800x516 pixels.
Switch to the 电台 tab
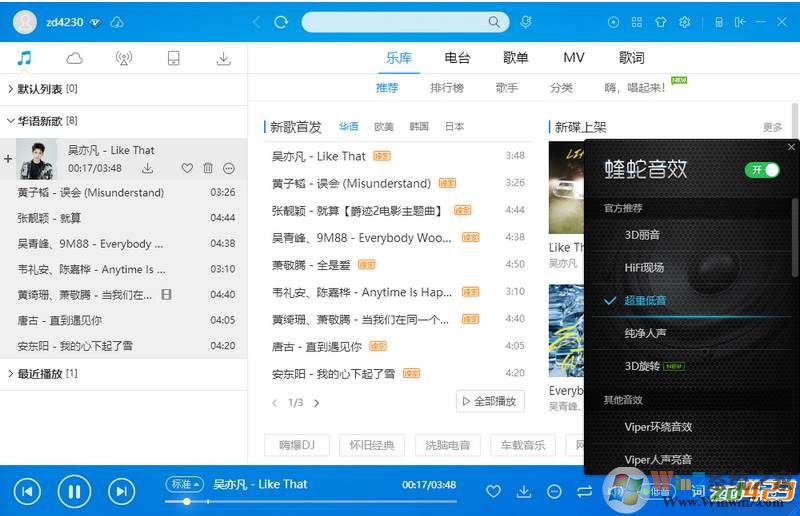tap(457, 58)
